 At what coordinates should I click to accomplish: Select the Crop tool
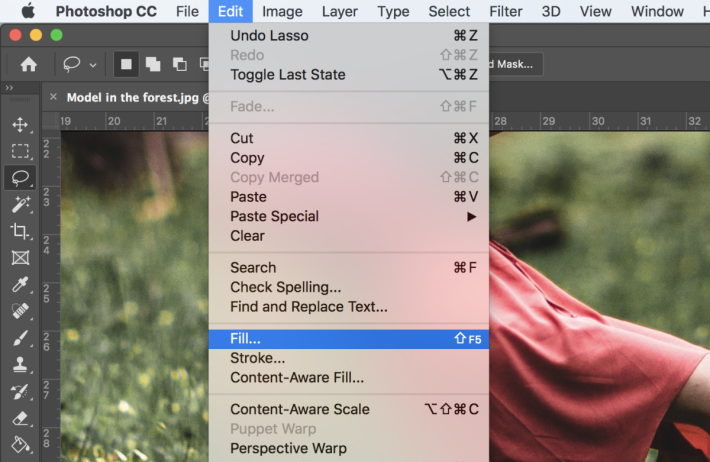point(20,231)
